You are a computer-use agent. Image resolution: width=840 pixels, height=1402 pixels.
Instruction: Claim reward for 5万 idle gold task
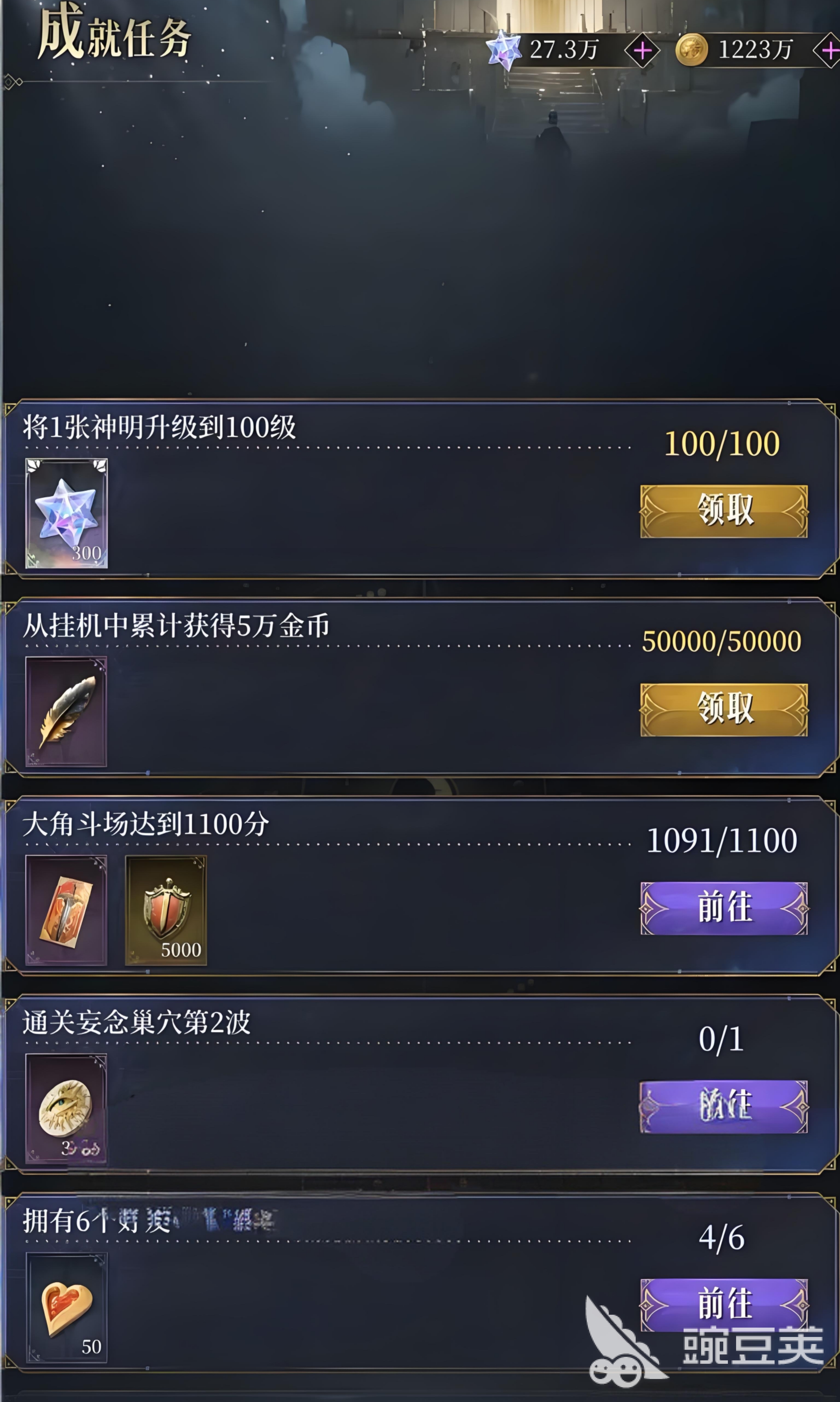click(x=724, y=710)
